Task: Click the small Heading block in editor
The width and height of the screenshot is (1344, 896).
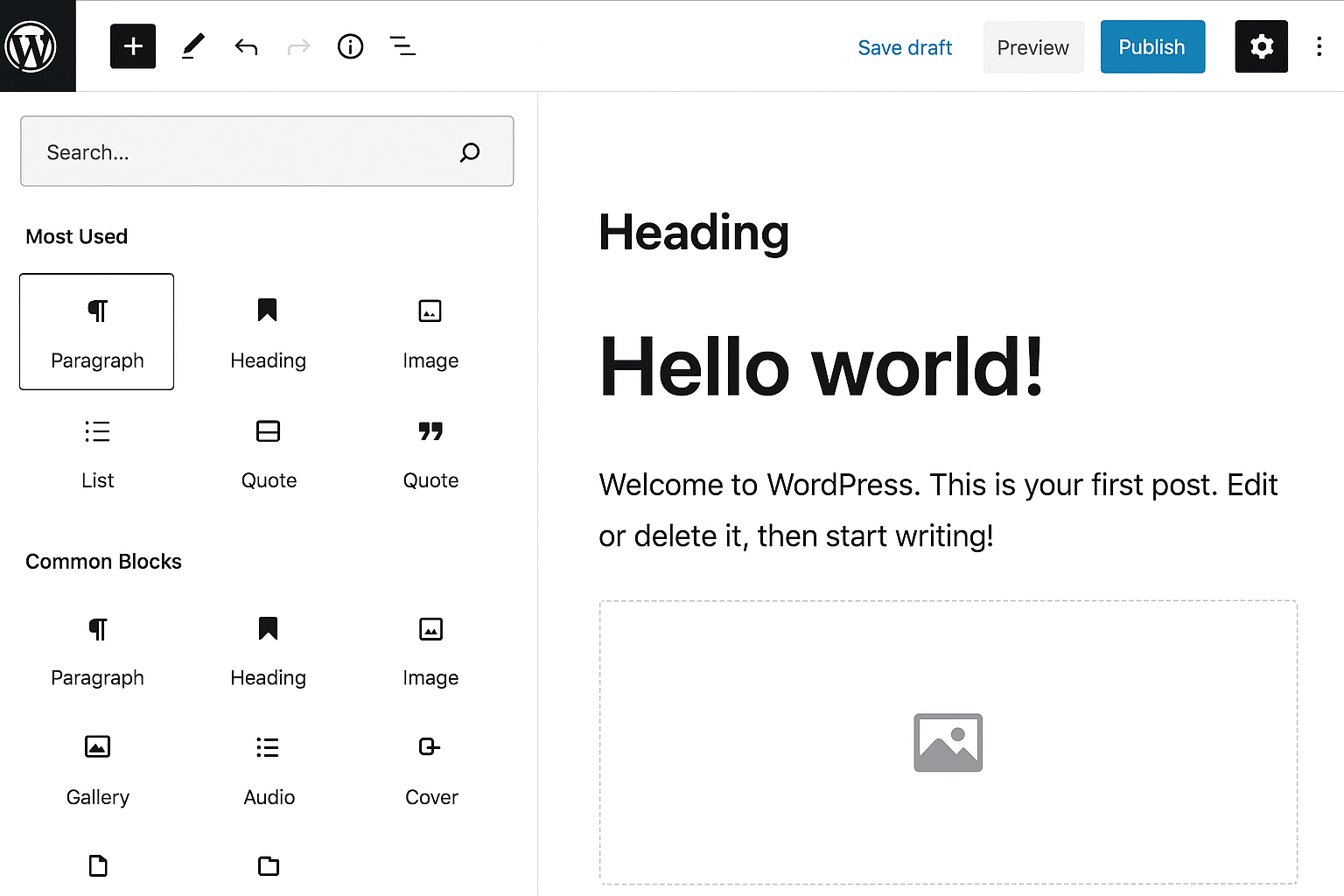Action: [x=694, y=233]
